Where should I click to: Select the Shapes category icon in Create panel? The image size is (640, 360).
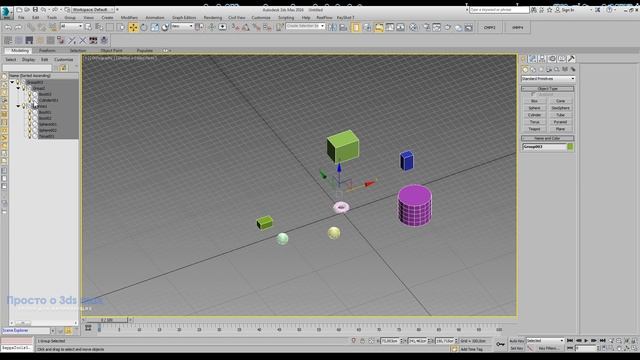pyautogui.click(x=533, y=69)
